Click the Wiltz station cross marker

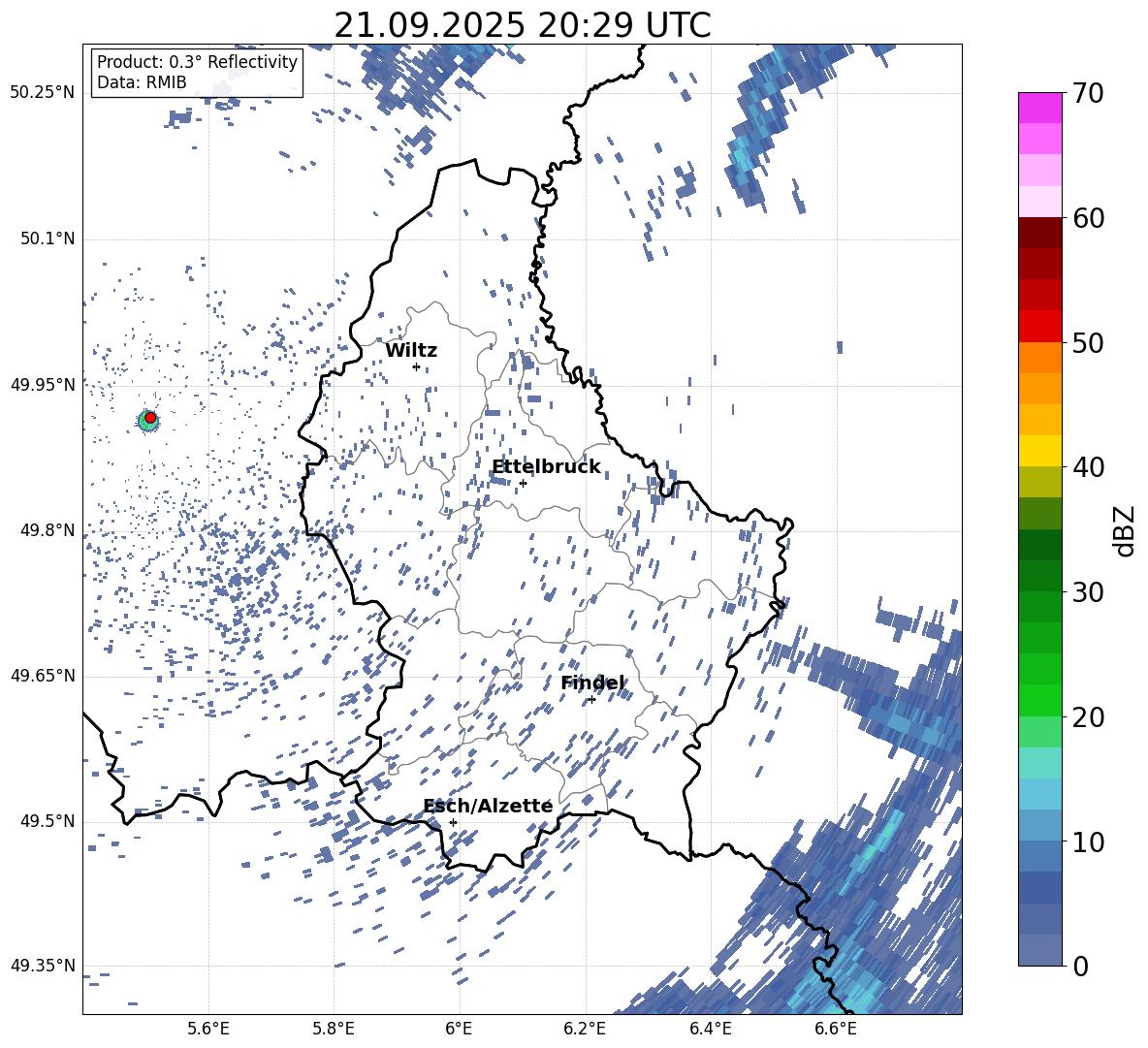[417, 366]
